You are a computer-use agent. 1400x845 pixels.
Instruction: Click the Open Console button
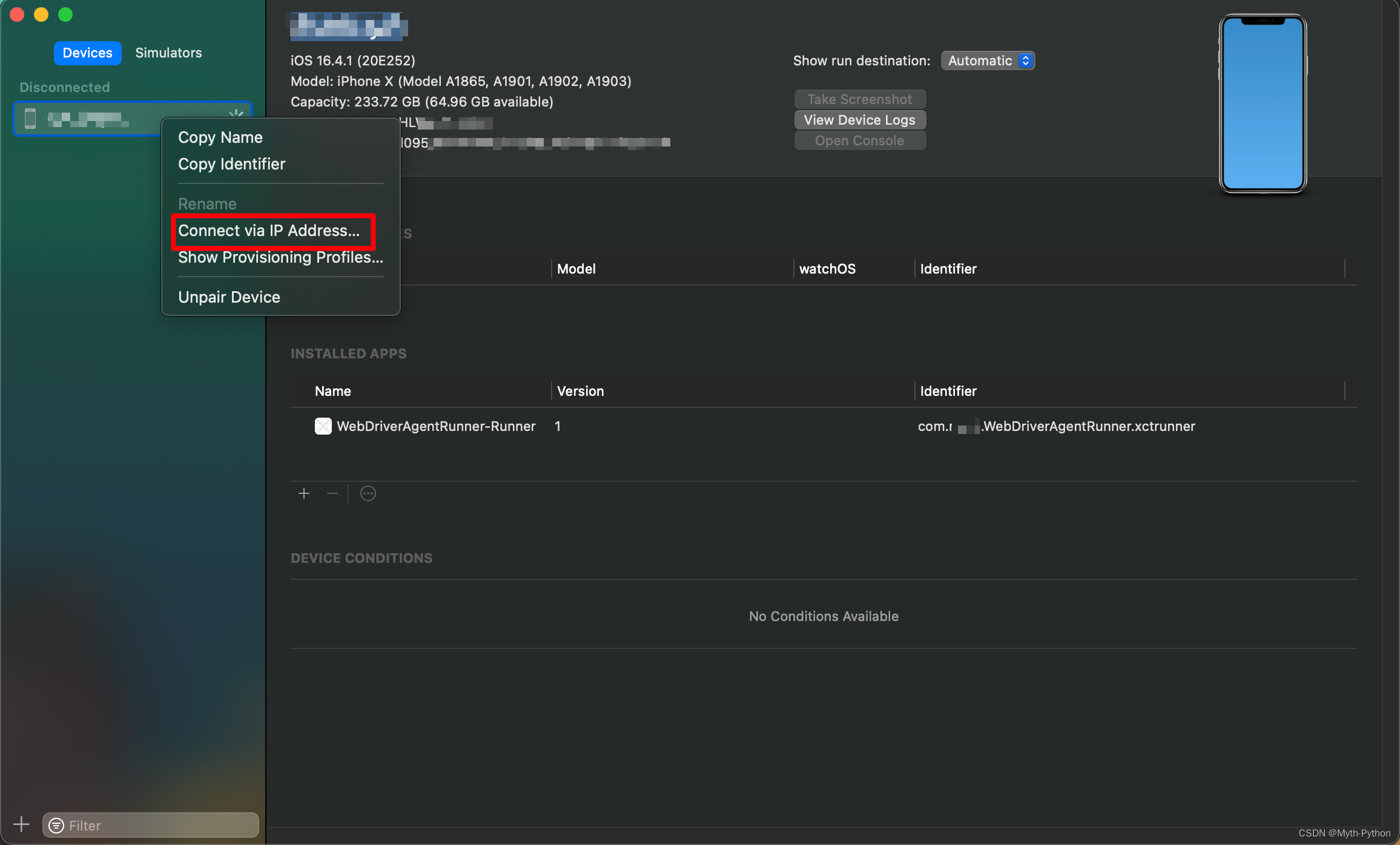point(859,140)
